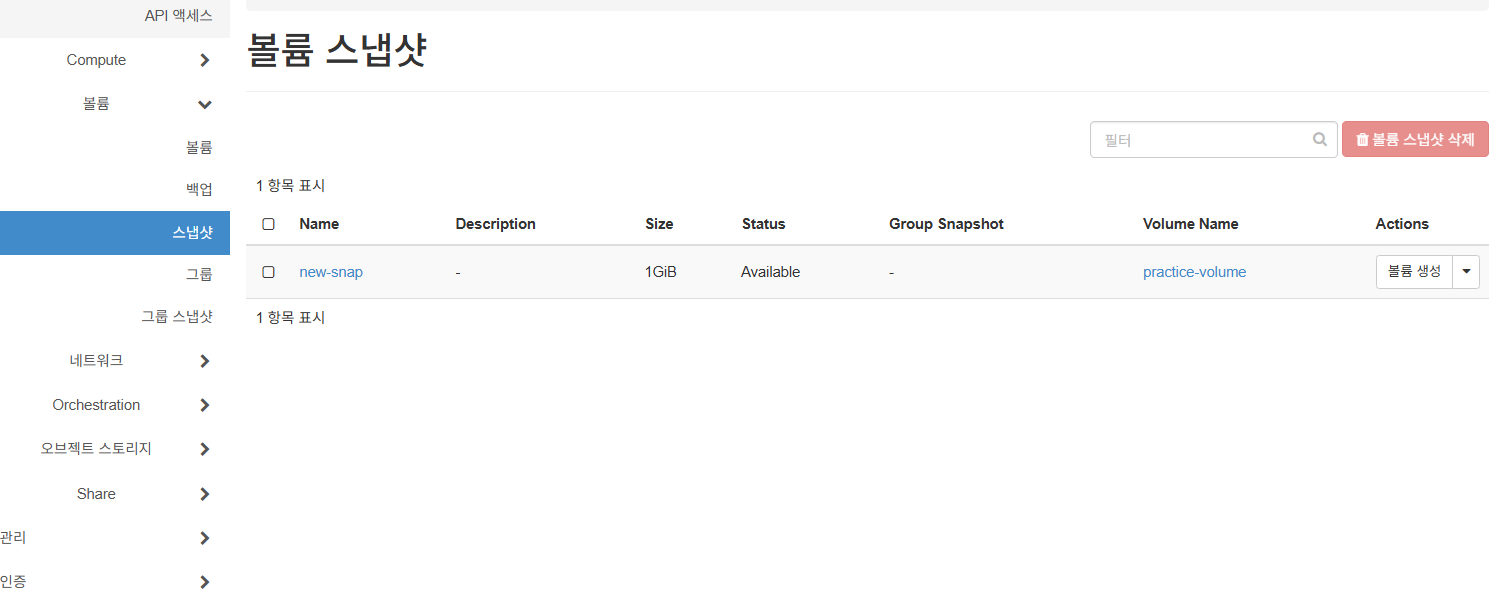
Task: Expand the Compute sidebar section
Action: point(204,60)
